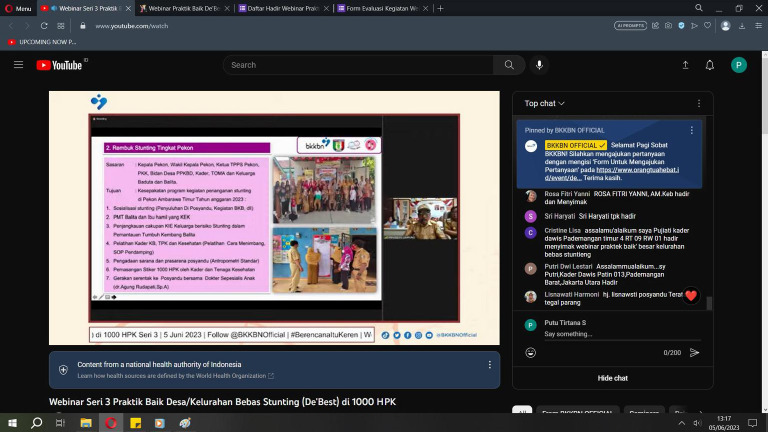Open the account avatar P menu
Image resolution: width=768 pixels, height=432 pixels.
738,65
